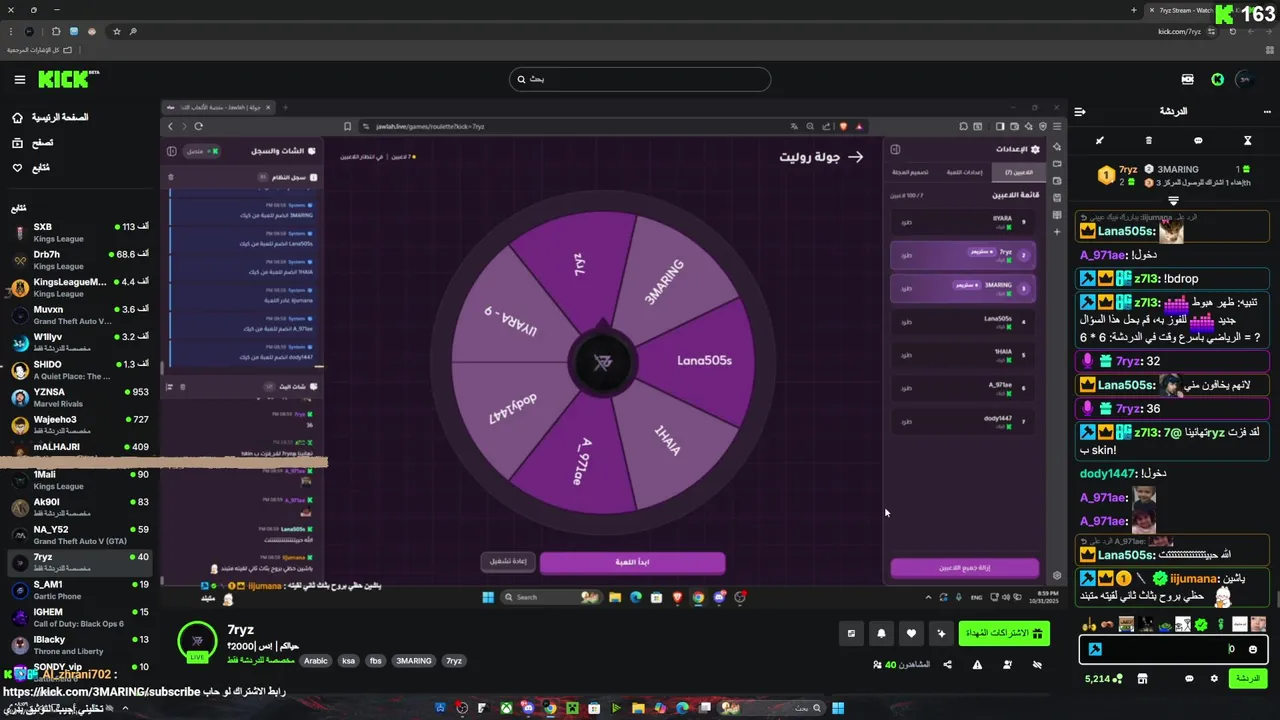
Task: Select Lana505s row in players list
Action: pyautogui.click(x=963, y=322)
